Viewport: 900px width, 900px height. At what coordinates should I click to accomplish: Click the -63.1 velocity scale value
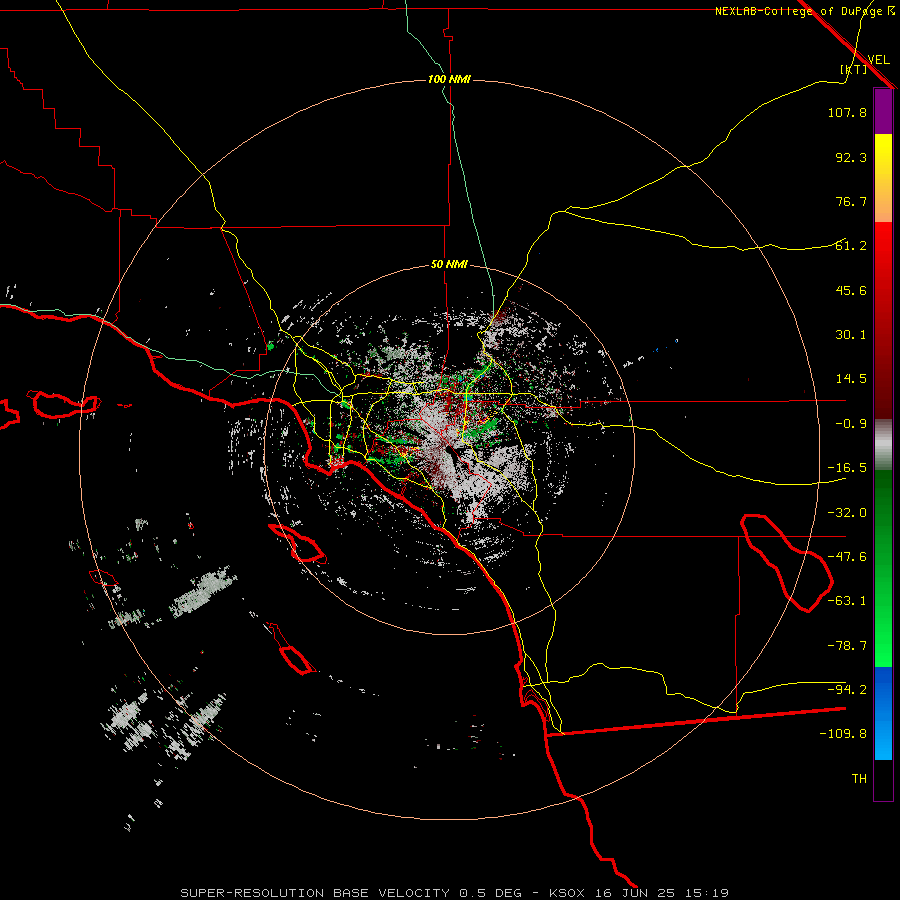(847, 601)
